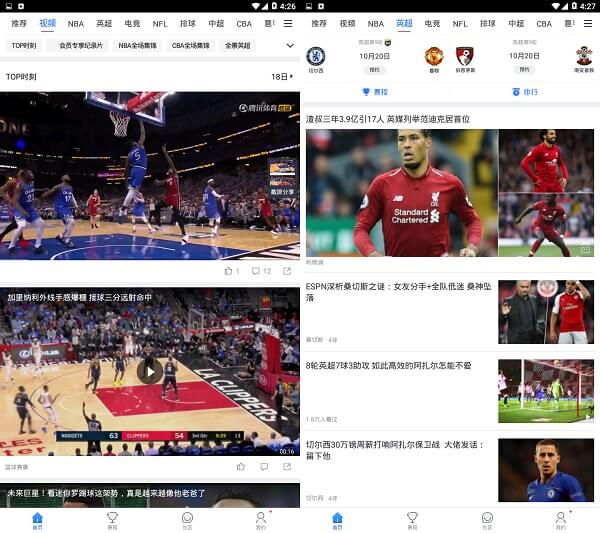The width and height of the screenshot is (600, 533).
Task: Tap 预约 for the Chelsea vs Manchester United match
Action: (375, 70)
